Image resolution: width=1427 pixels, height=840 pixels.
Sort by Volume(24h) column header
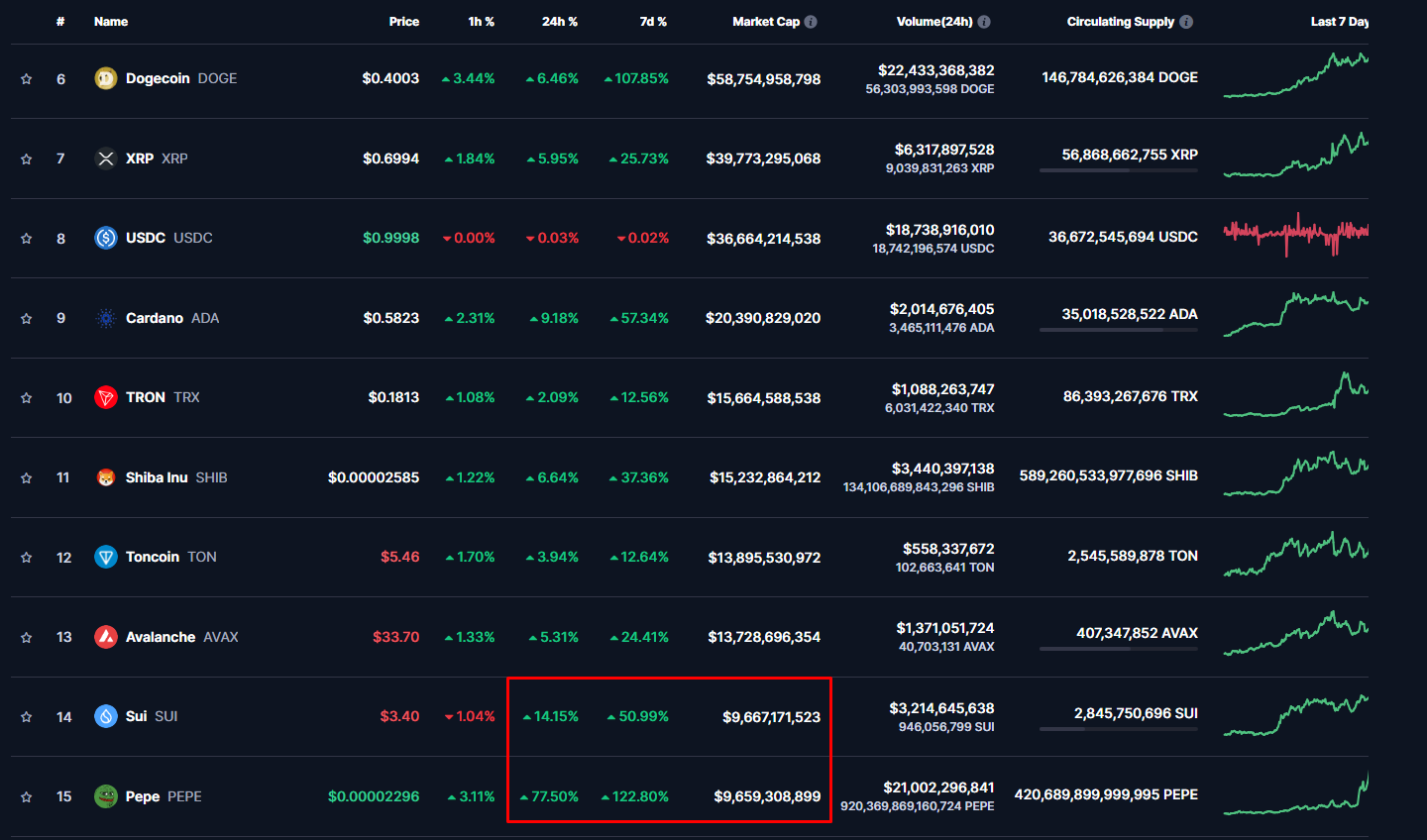coord(934,22)
